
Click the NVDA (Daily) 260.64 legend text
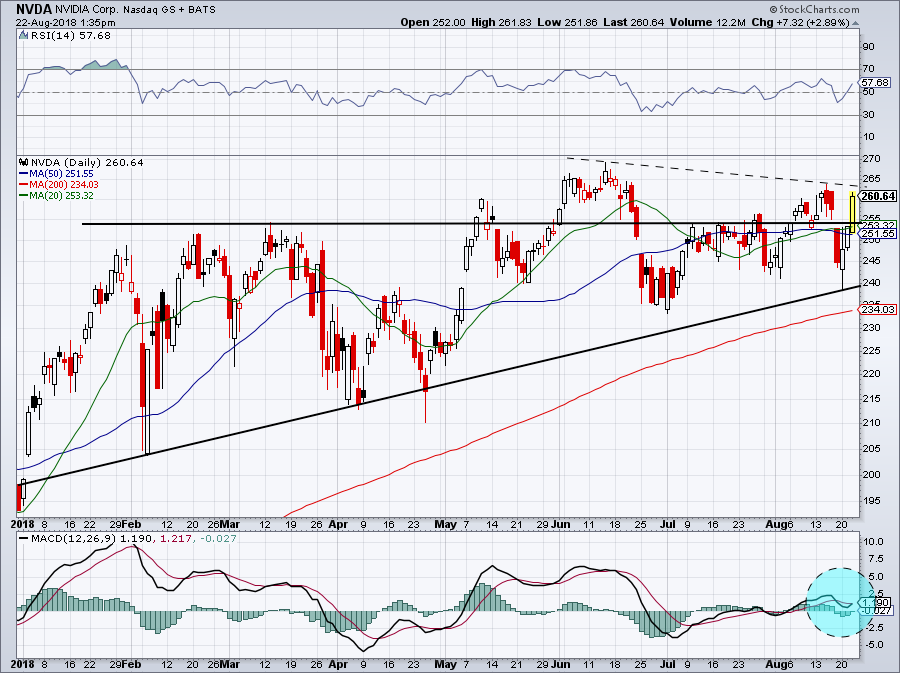pyautogui.click(x=87, y=162)
